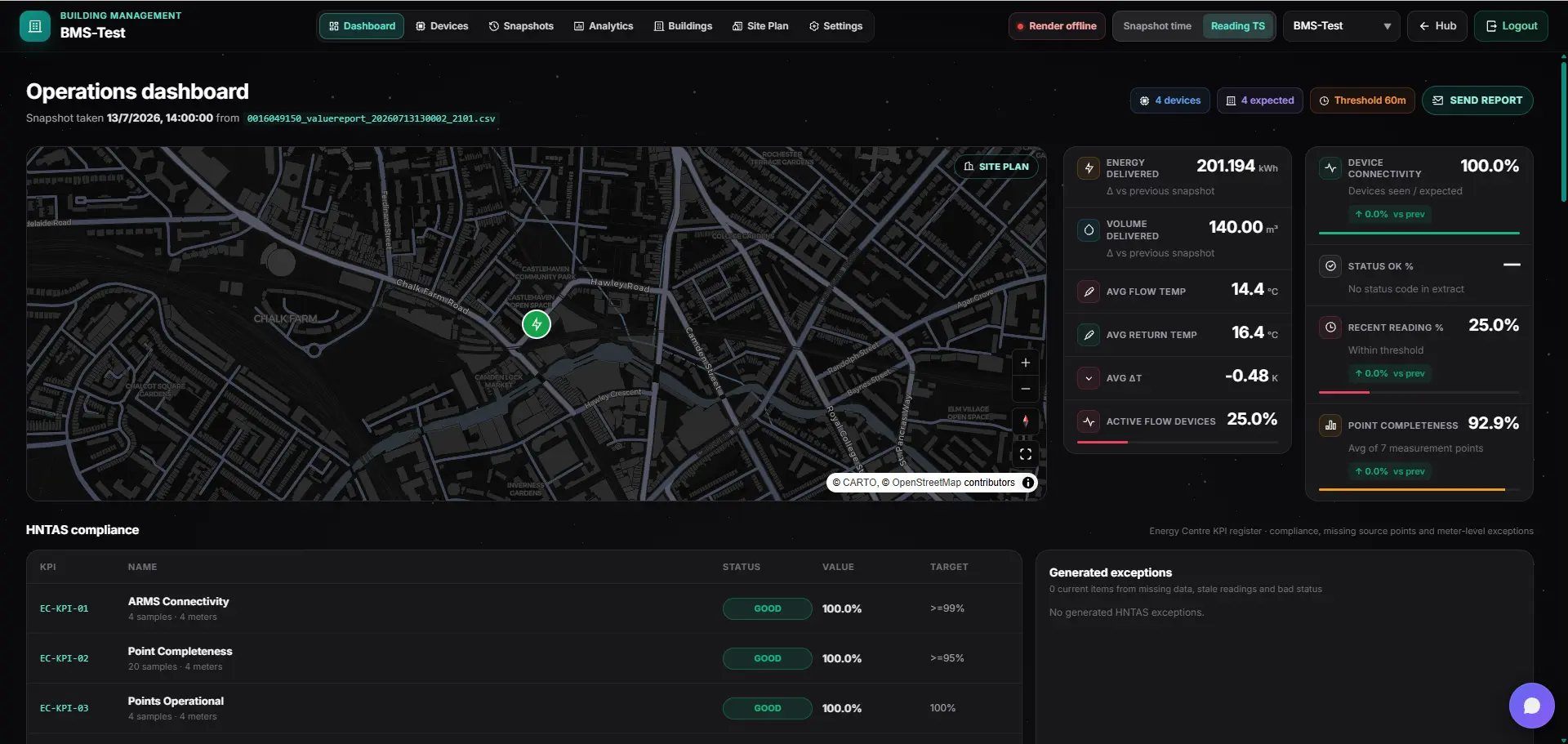Click the Point Completeness progress bar
1568x744 pixels.
(x=1419, y=489)
